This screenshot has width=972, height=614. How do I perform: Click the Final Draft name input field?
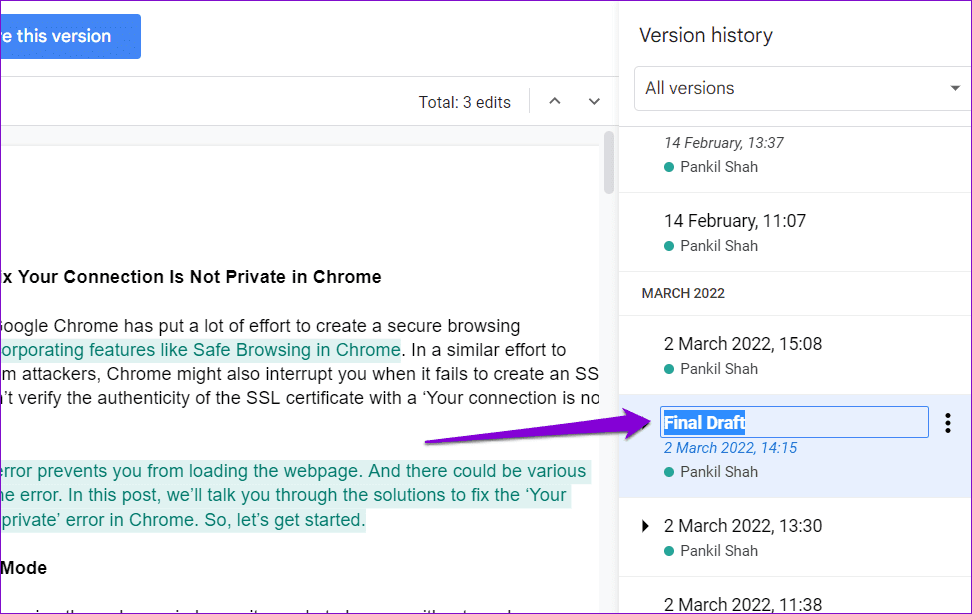(x=794, y=422)
